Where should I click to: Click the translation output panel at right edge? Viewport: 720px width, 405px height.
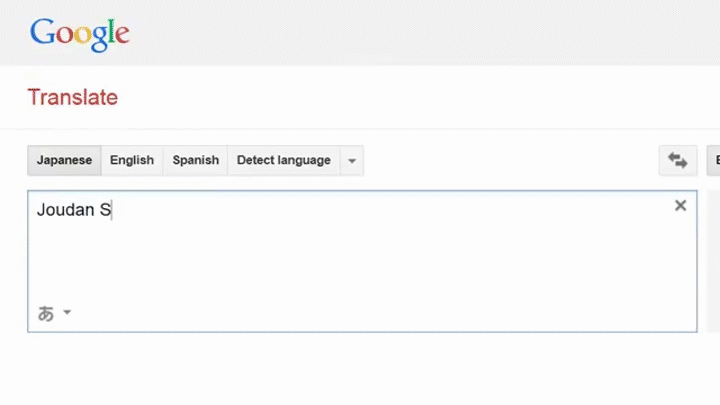[714, 260]
